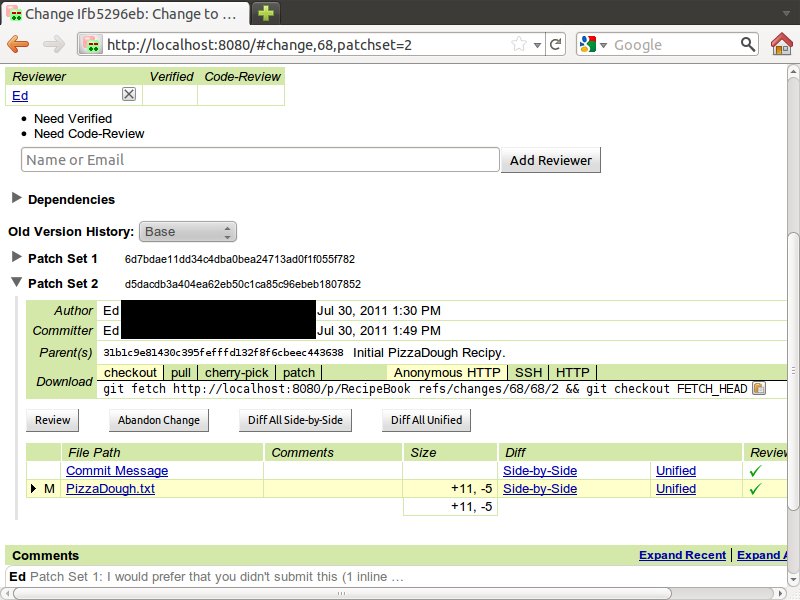Viewport: 800px width, 600px height.
Task: Click Expand Recent comments link
Action: [682, 555]
